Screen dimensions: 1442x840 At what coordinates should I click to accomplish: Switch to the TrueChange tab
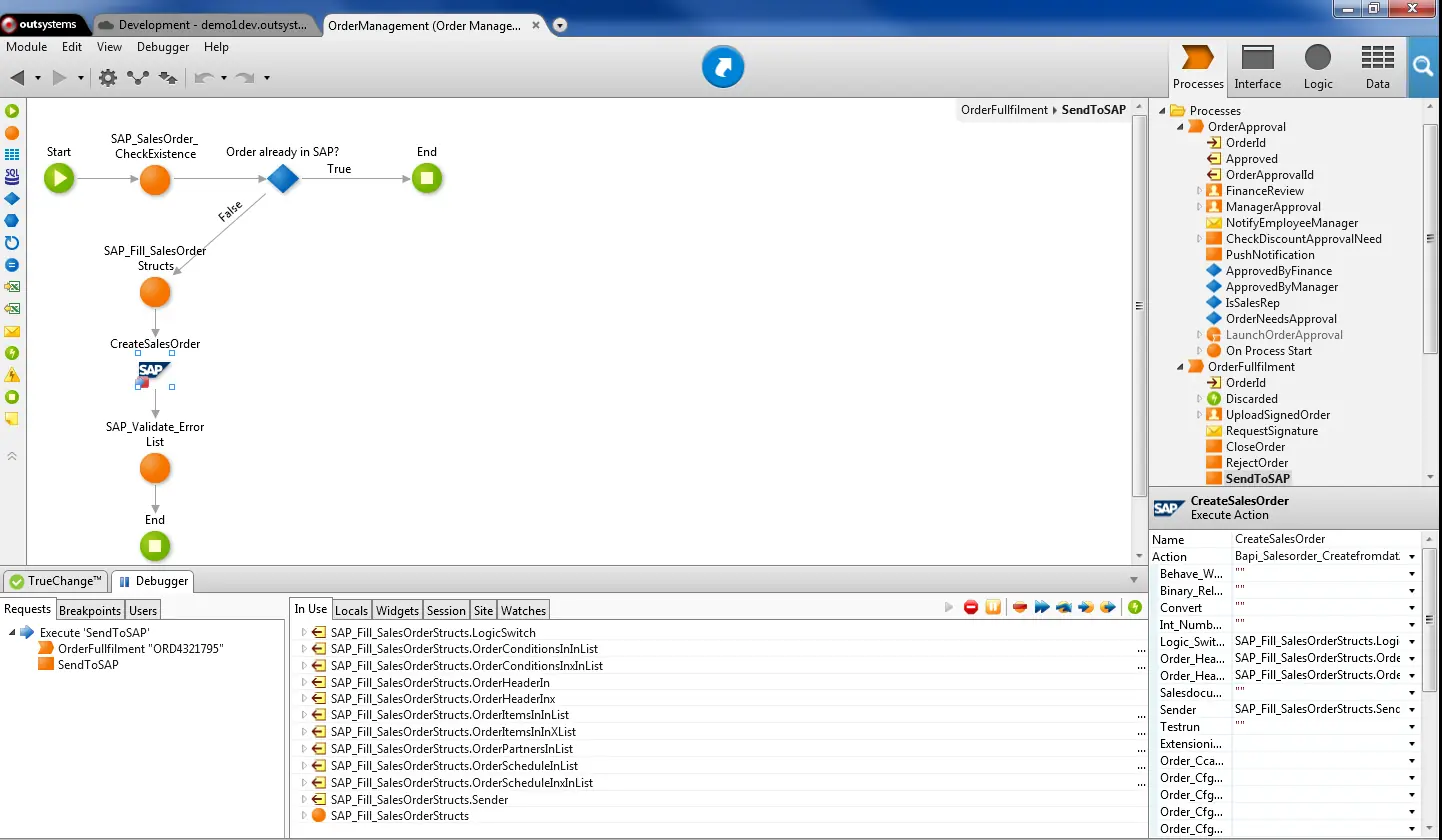(x=56, y=581)
